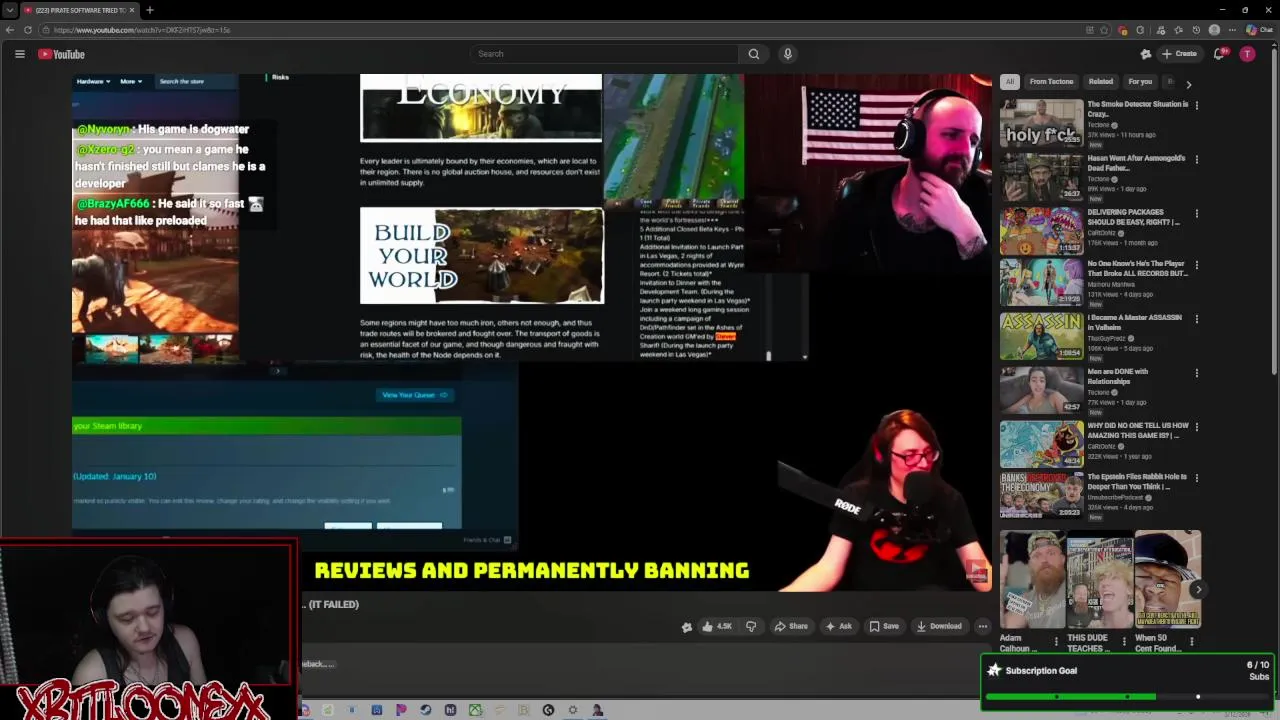The image size is (1280, 720).
Task: Share the video
Action: 790,626
